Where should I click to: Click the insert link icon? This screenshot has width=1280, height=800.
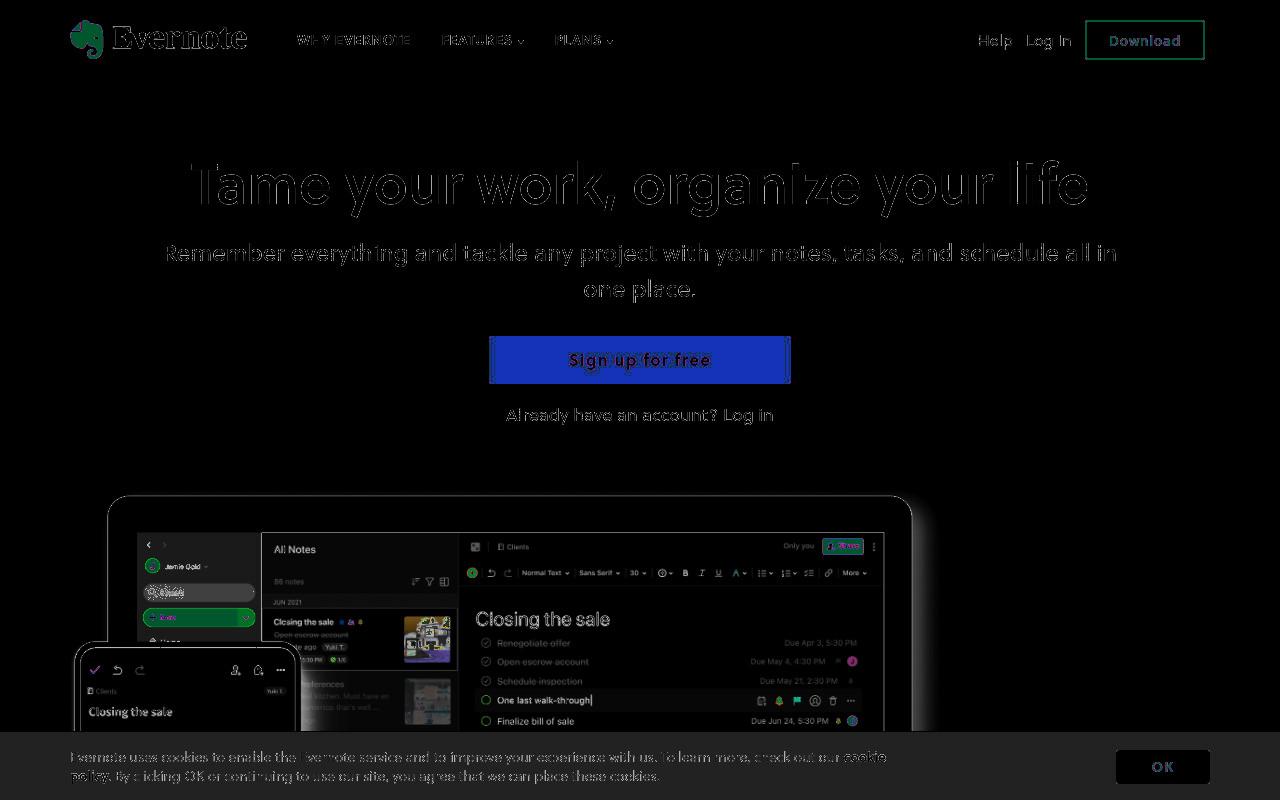(x=828, y=573)
